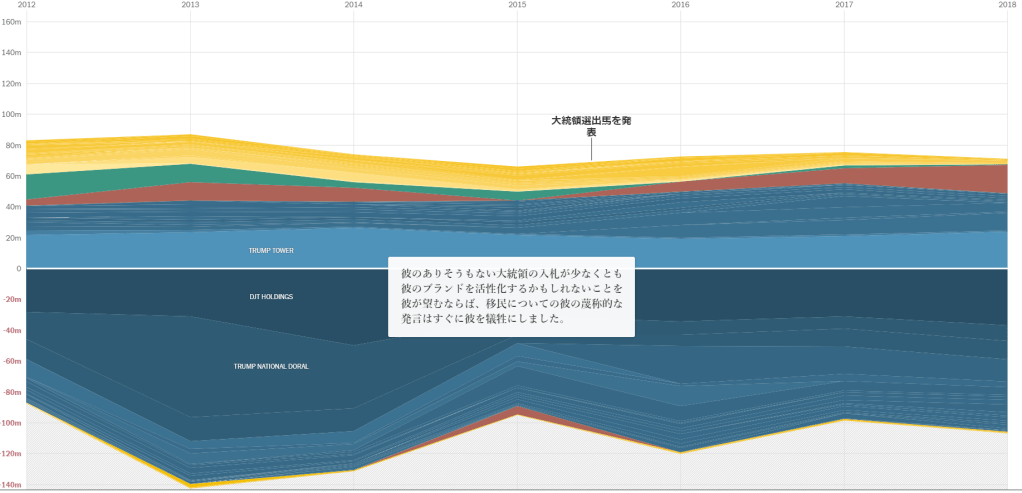
Task: Click the 0 baseline axis label
Action: 18,269
